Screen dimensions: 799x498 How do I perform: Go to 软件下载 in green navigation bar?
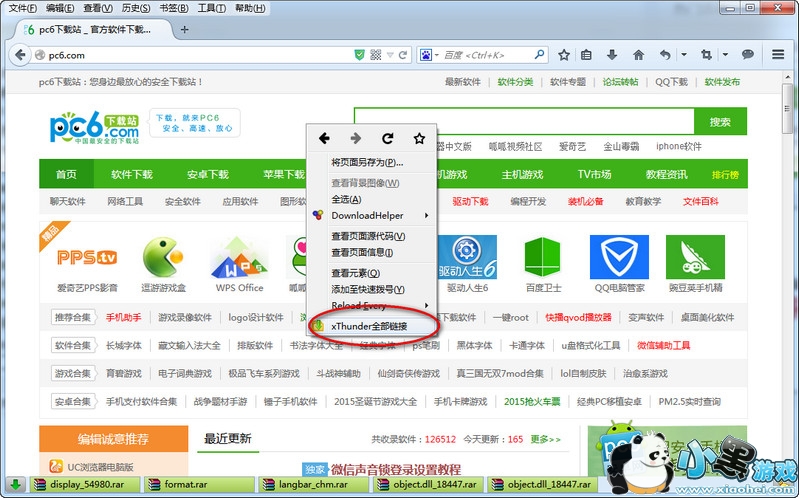coord(131,174)
